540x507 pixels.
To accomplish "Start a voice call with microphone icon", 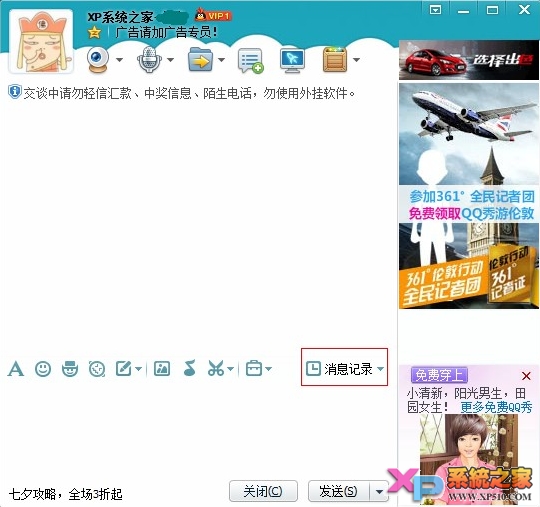I will pyautogui.click(x=149, y=59).
